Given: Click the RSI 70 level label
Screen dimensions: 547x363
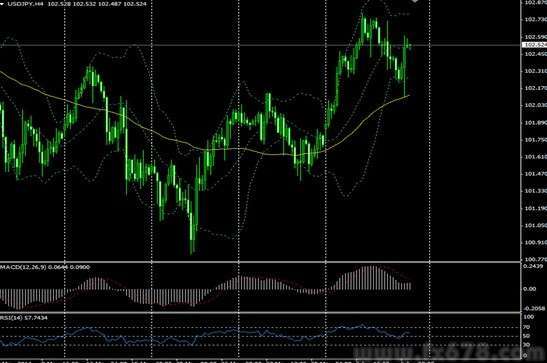Looking at the screenshot, I should pyautogui.click(x=526, y=327).
